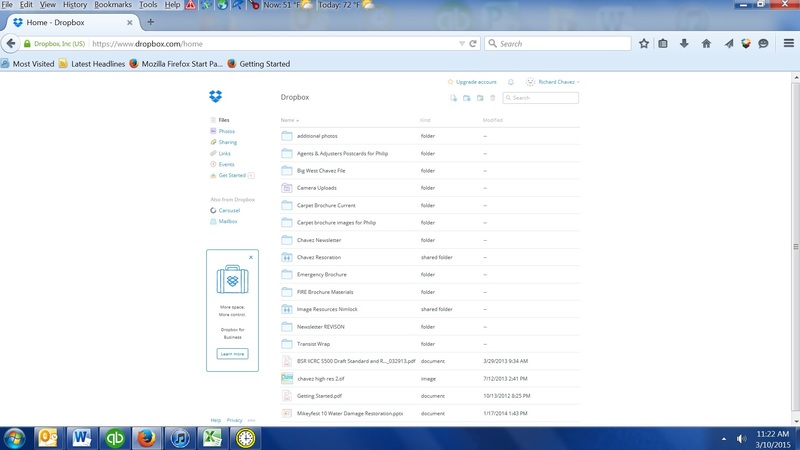Screen dimensions: 800x450
Task: Open the URL bar history dropdown
Action: click(x=462, y=44)
